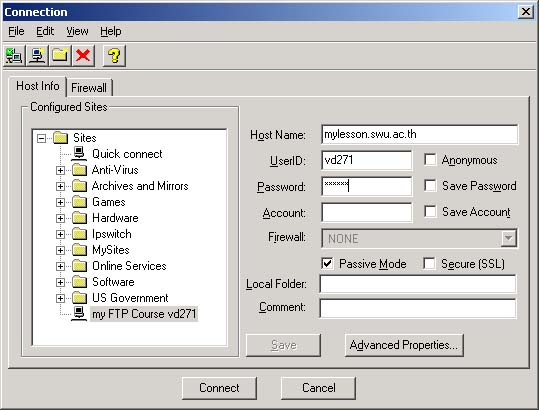Click the Sites root folder icon

click(x=61, y=138)
